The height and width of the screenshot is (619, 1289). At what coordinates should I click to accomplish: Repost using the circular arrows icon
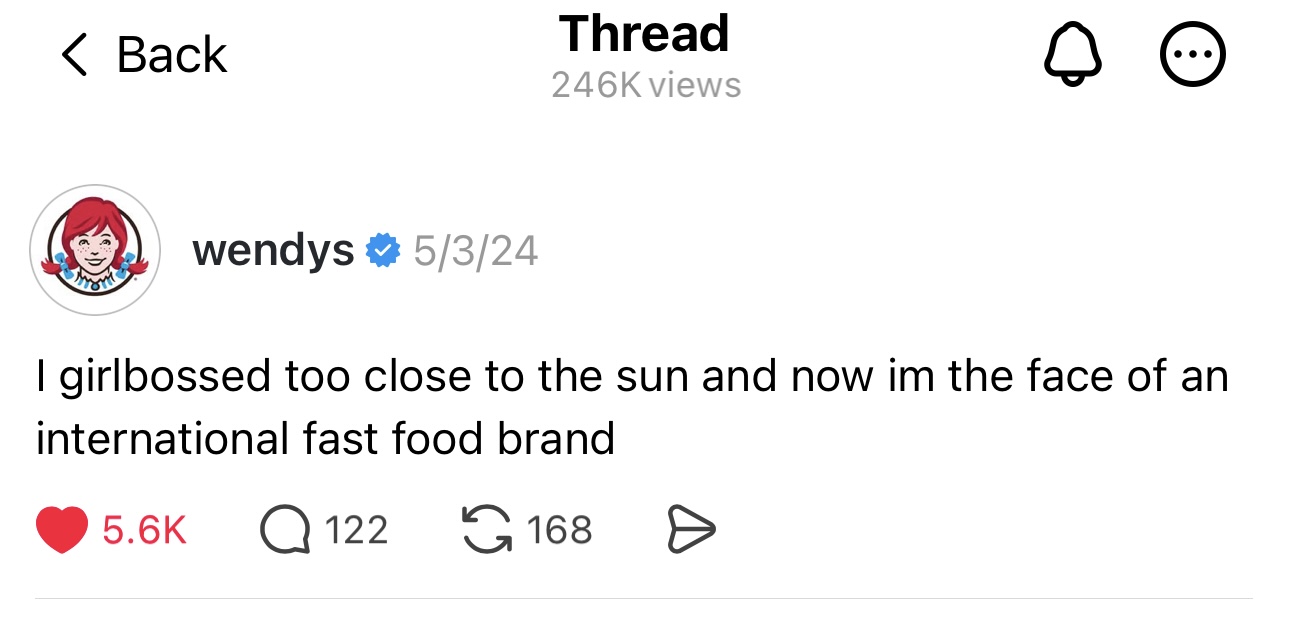point(488,530)
